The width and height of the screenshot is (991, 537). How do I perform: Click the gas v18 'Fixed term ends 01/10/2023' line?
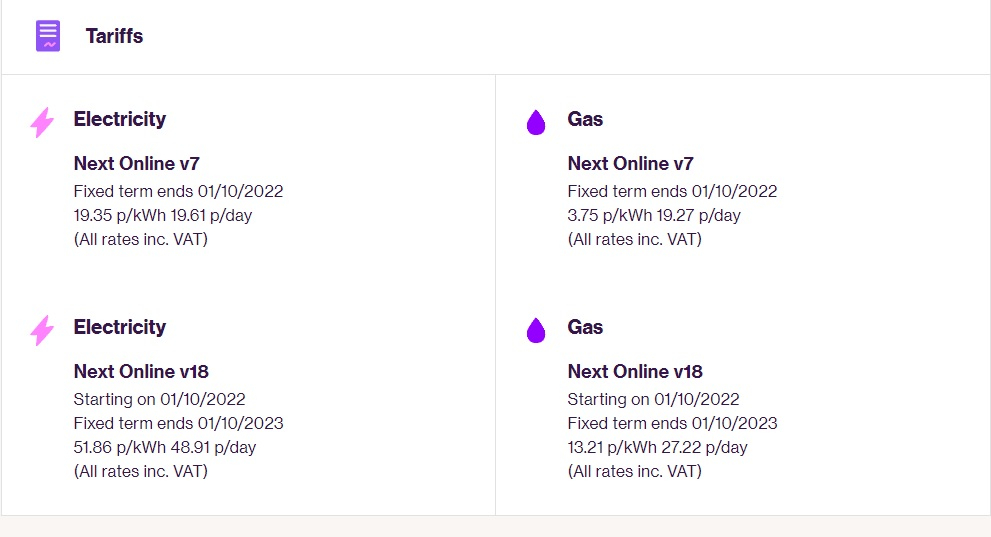(672, 423)
